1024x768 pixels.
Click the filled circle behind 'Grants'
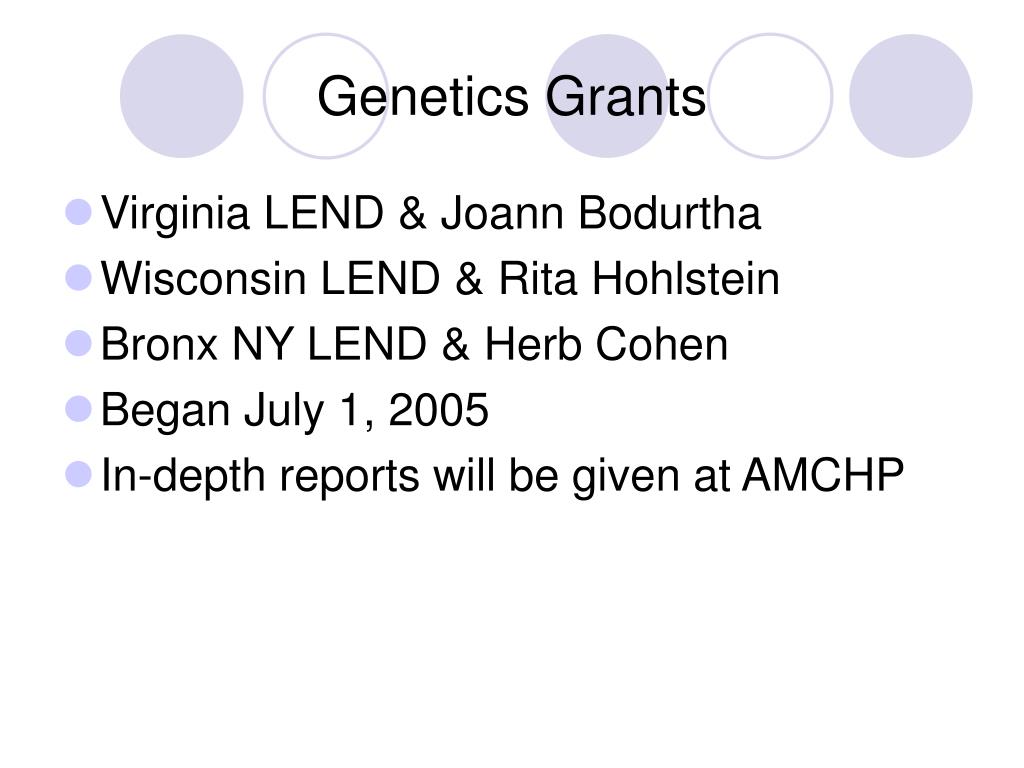pyautogui.click(x=607, y=96)
